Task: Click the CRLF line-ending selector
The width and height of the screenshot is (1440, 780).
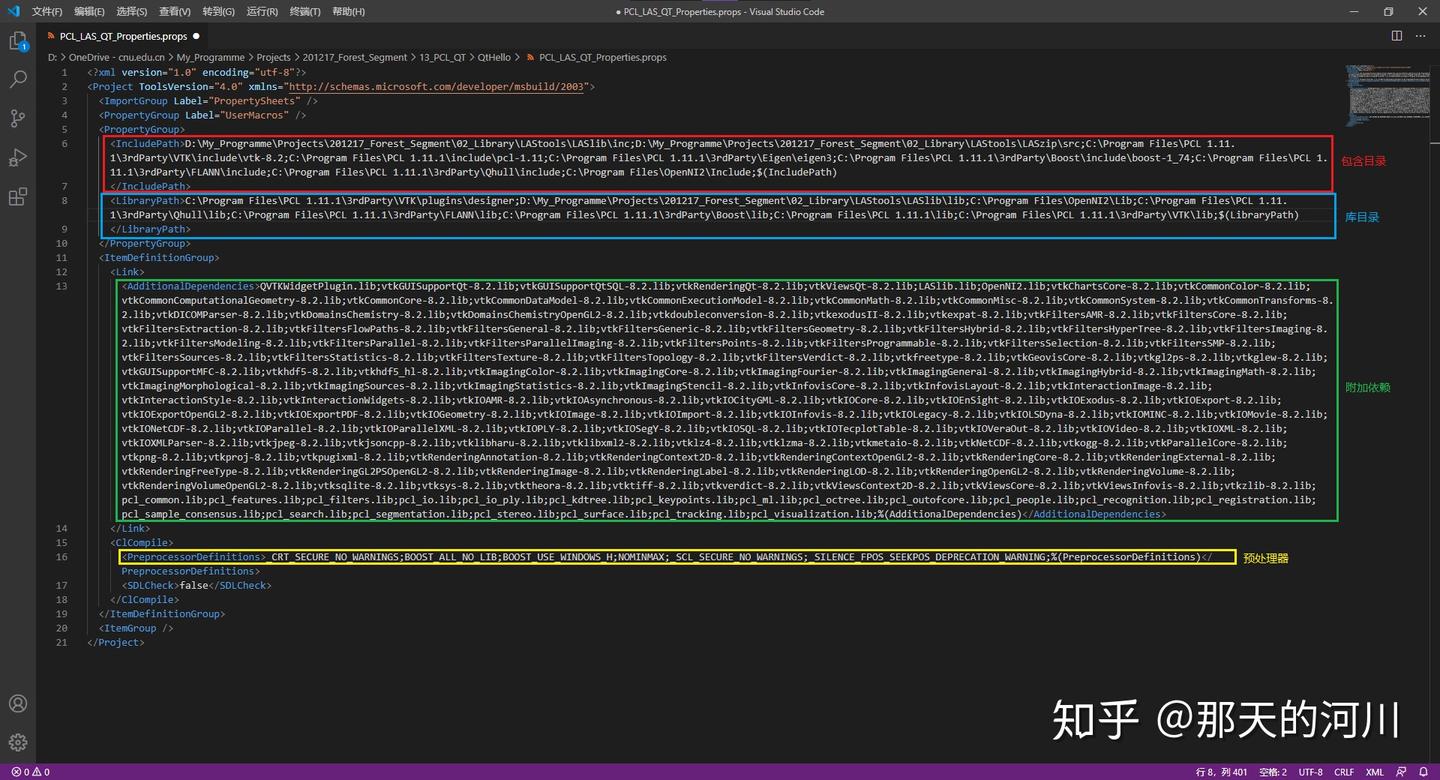Action: coord(1344,772)
